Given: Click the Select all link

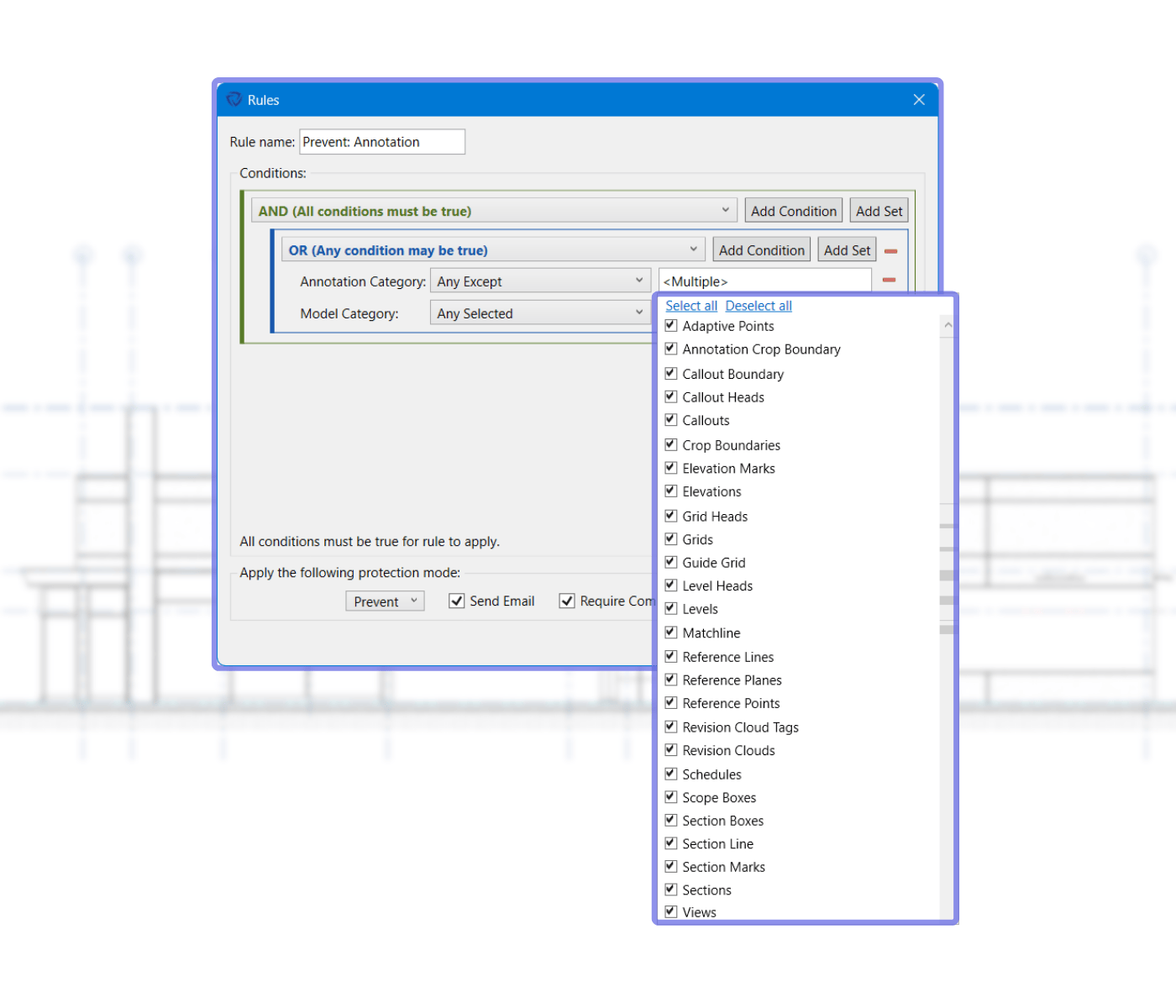Looking at the screenshot, I should click(x=691, y=306).
